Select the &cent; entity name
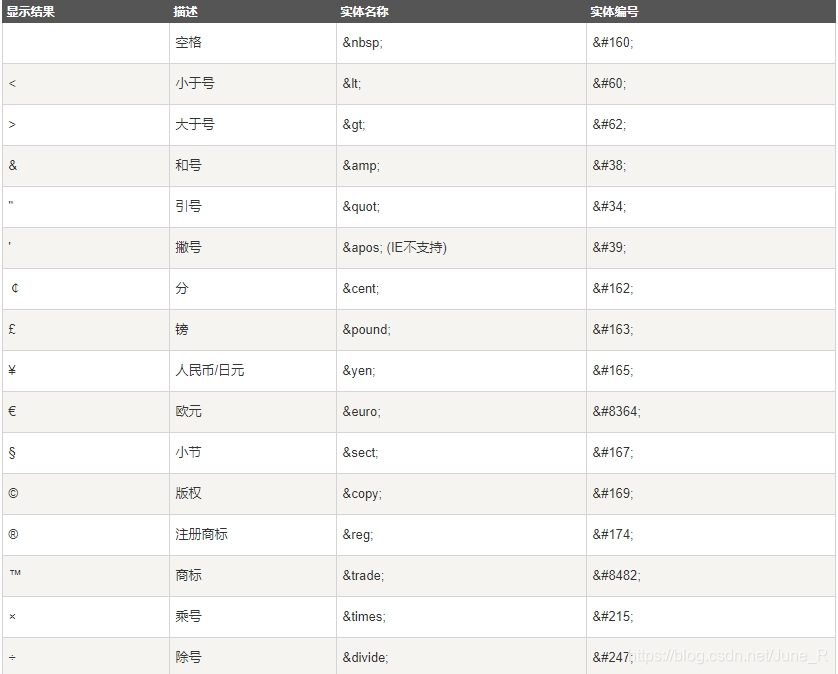 (361, 289)
